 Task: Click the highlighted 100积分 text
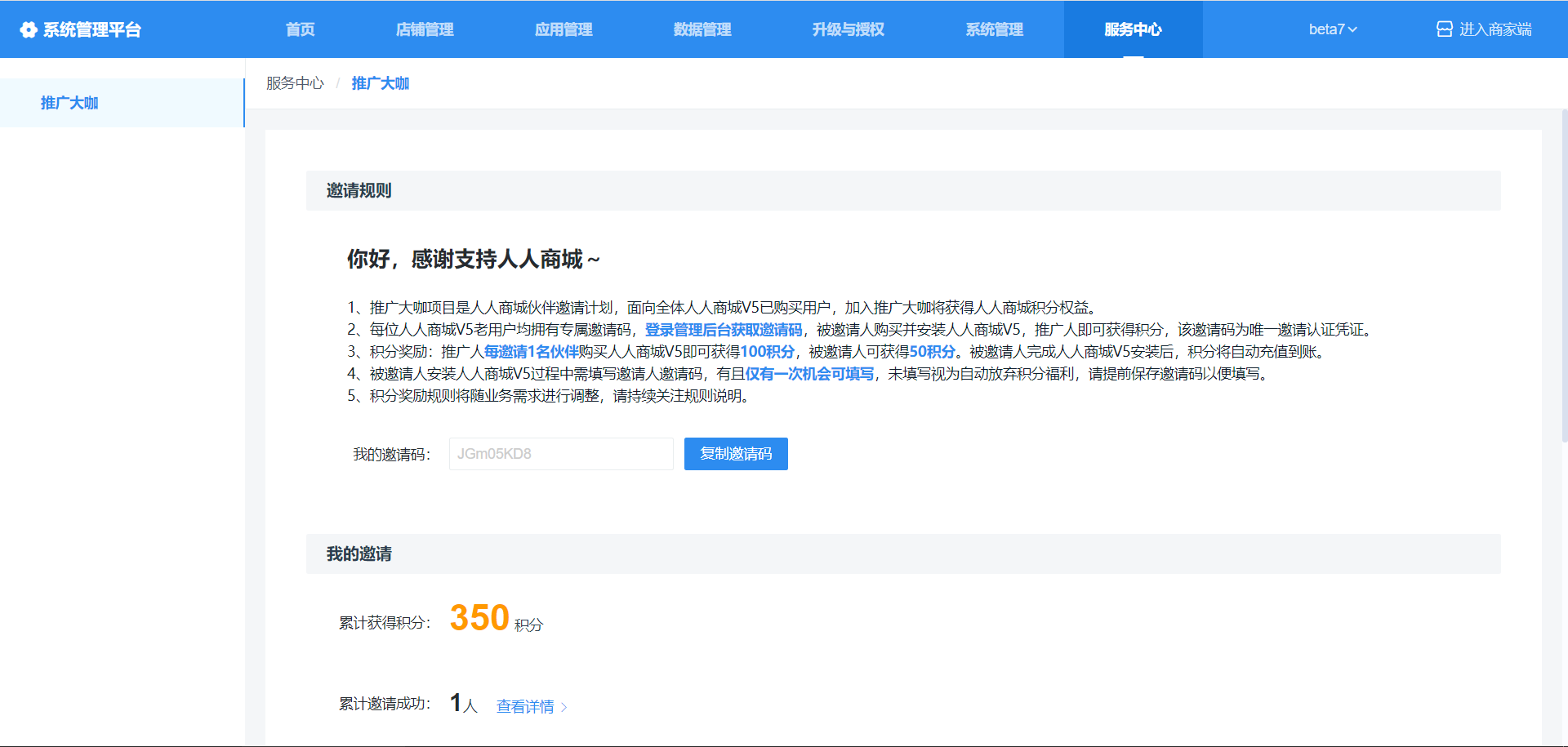[767, 352]
